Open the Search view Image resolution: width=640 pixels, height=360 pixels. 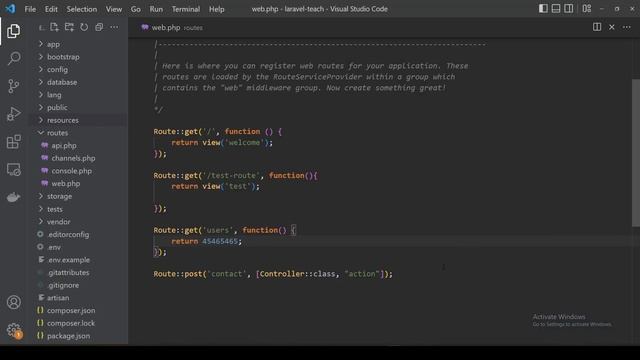coord(13,58)
